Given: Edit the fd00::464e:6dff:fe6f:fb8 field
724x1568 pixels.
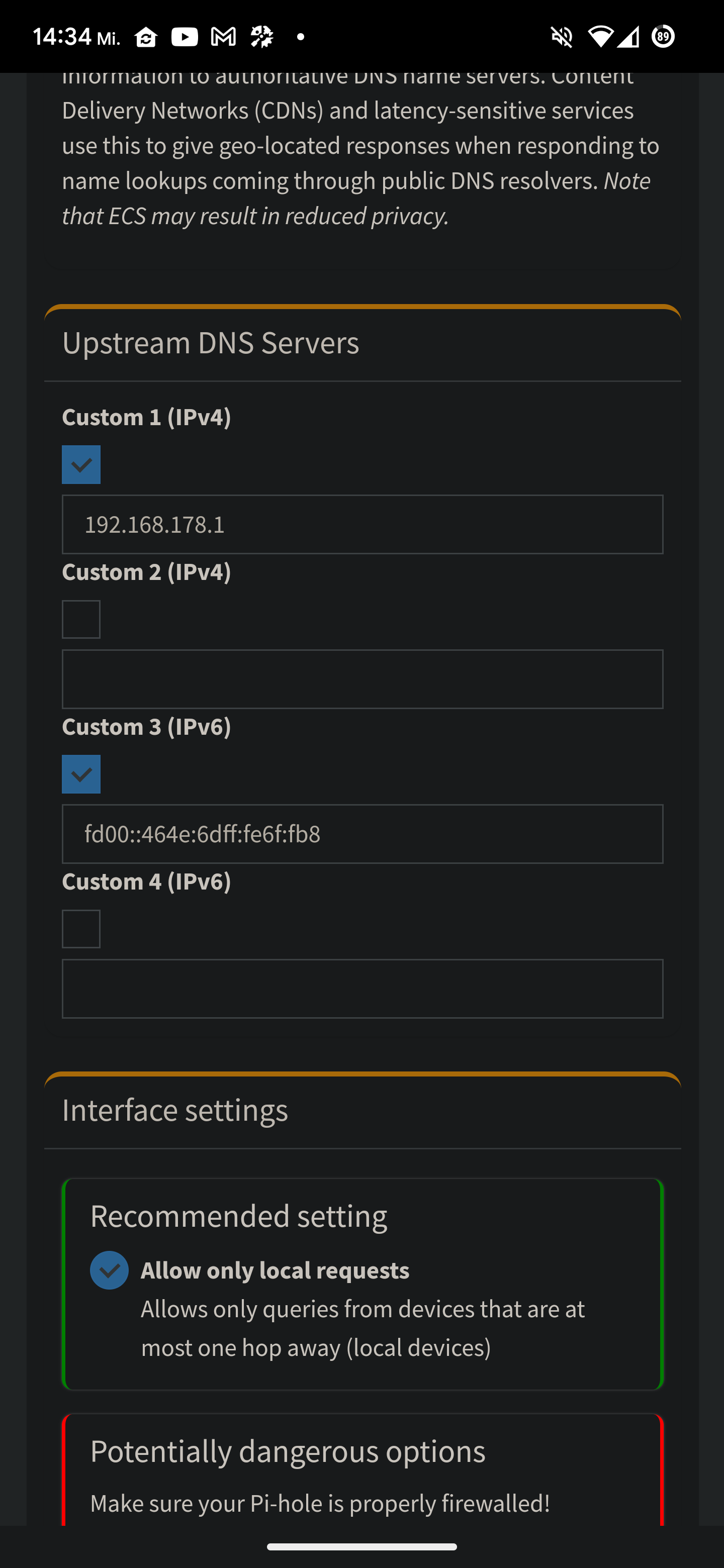Looking at the screenshot, I should (363, 834).
